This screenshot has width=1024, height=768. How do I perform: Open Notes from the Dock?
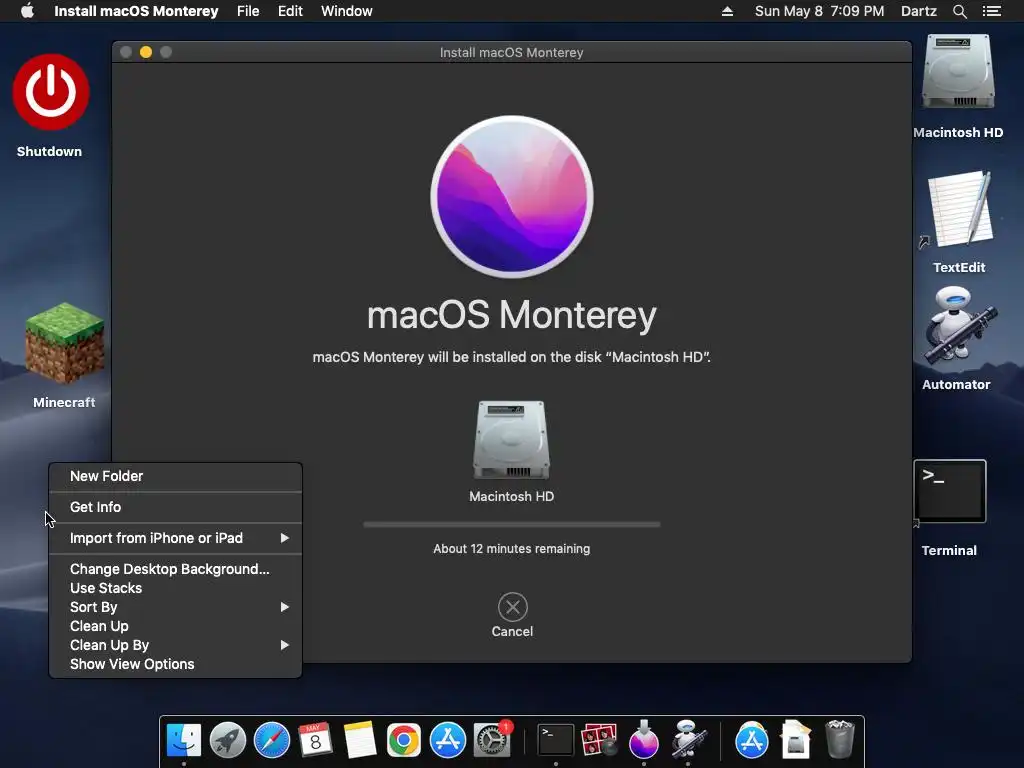(x=360, y=740)
